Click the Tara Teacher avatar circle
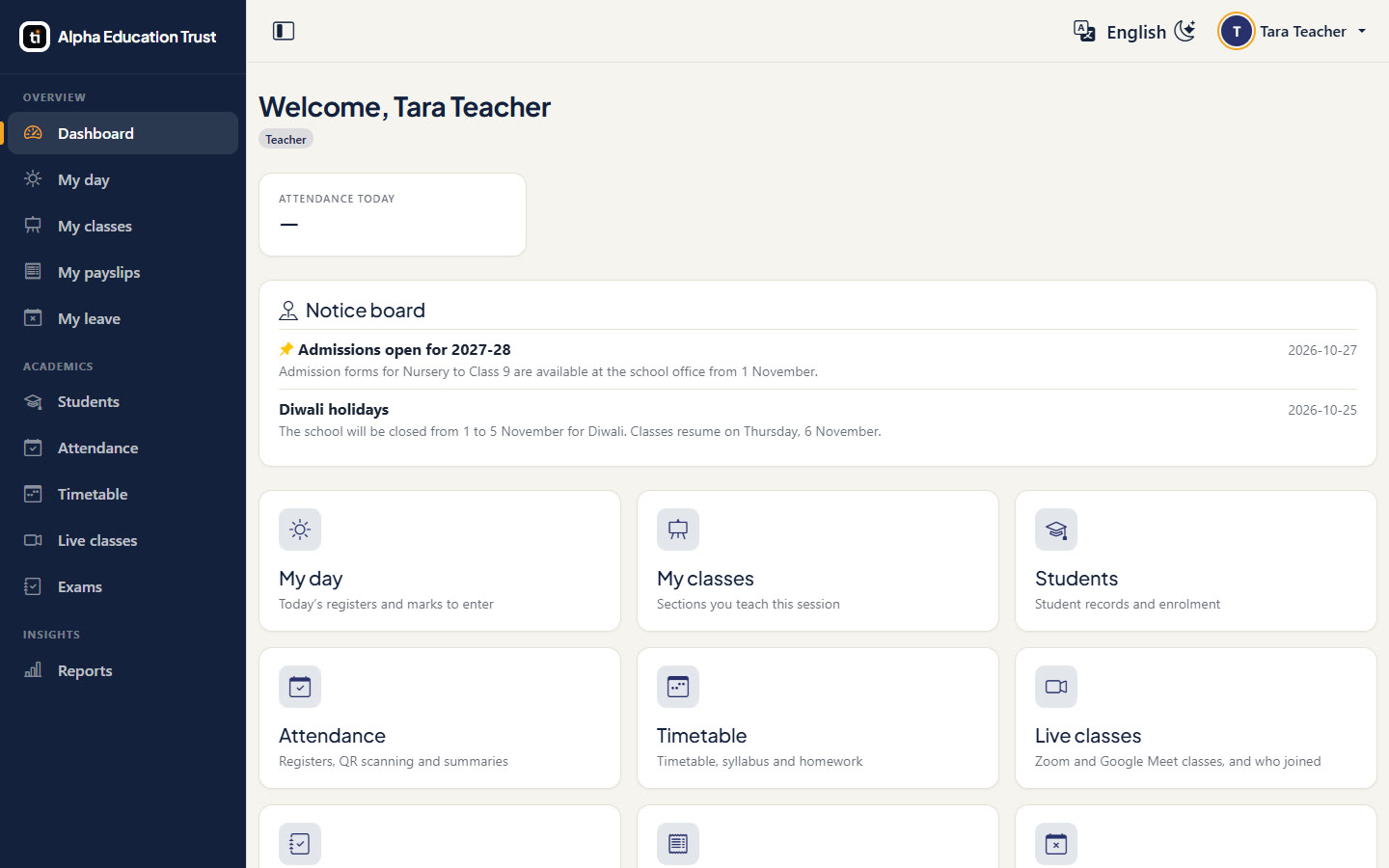This screenshot has width=1389, height=868. [1236, 31]
